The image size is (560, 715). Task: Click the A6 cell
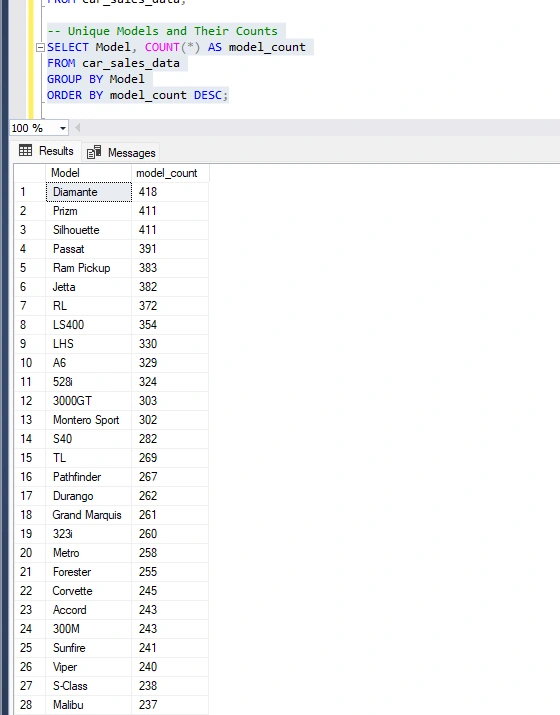88,363
